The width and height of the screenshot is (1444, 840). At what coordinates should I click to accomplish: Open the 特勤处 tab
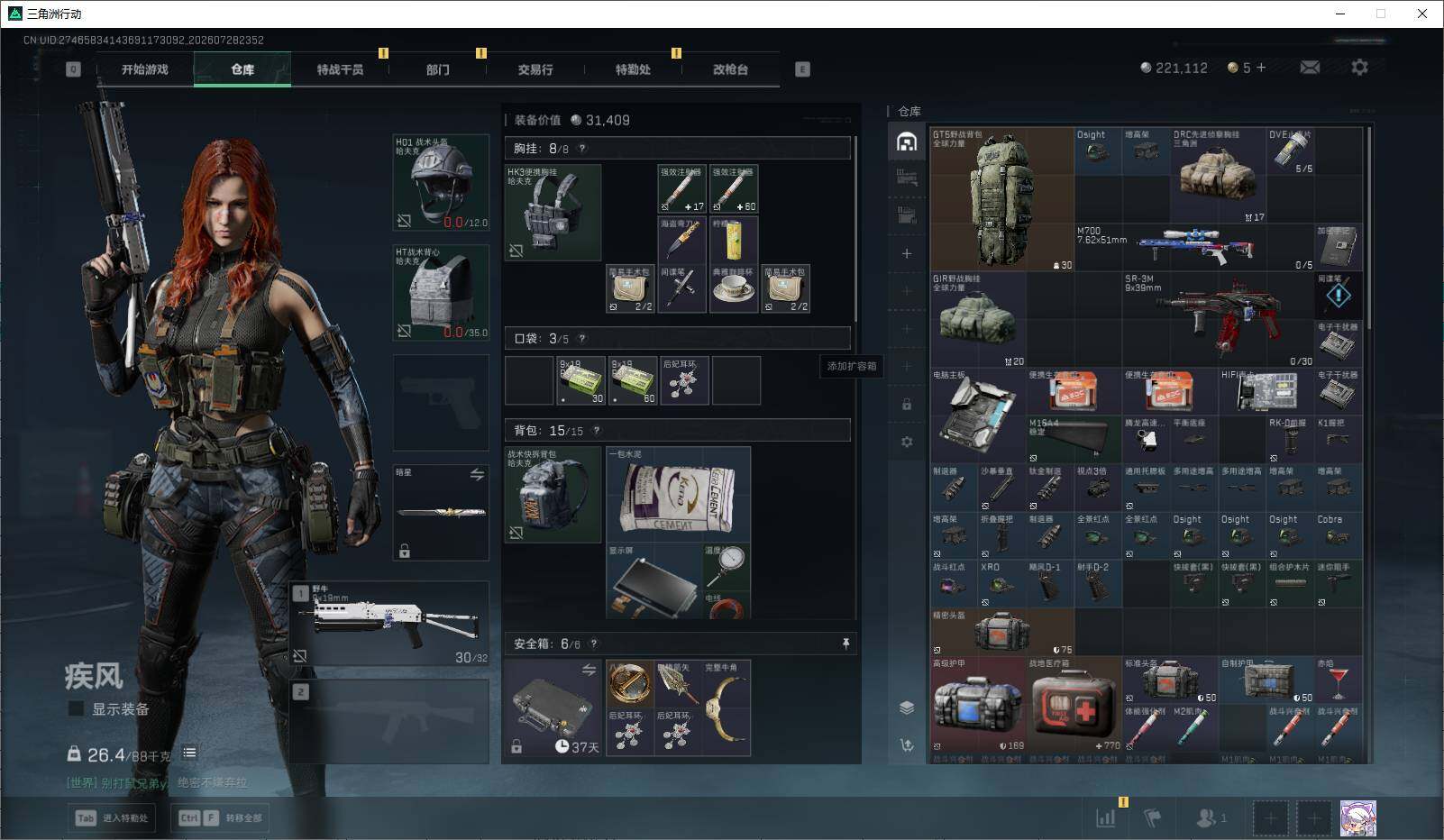[x=633, y=69]
